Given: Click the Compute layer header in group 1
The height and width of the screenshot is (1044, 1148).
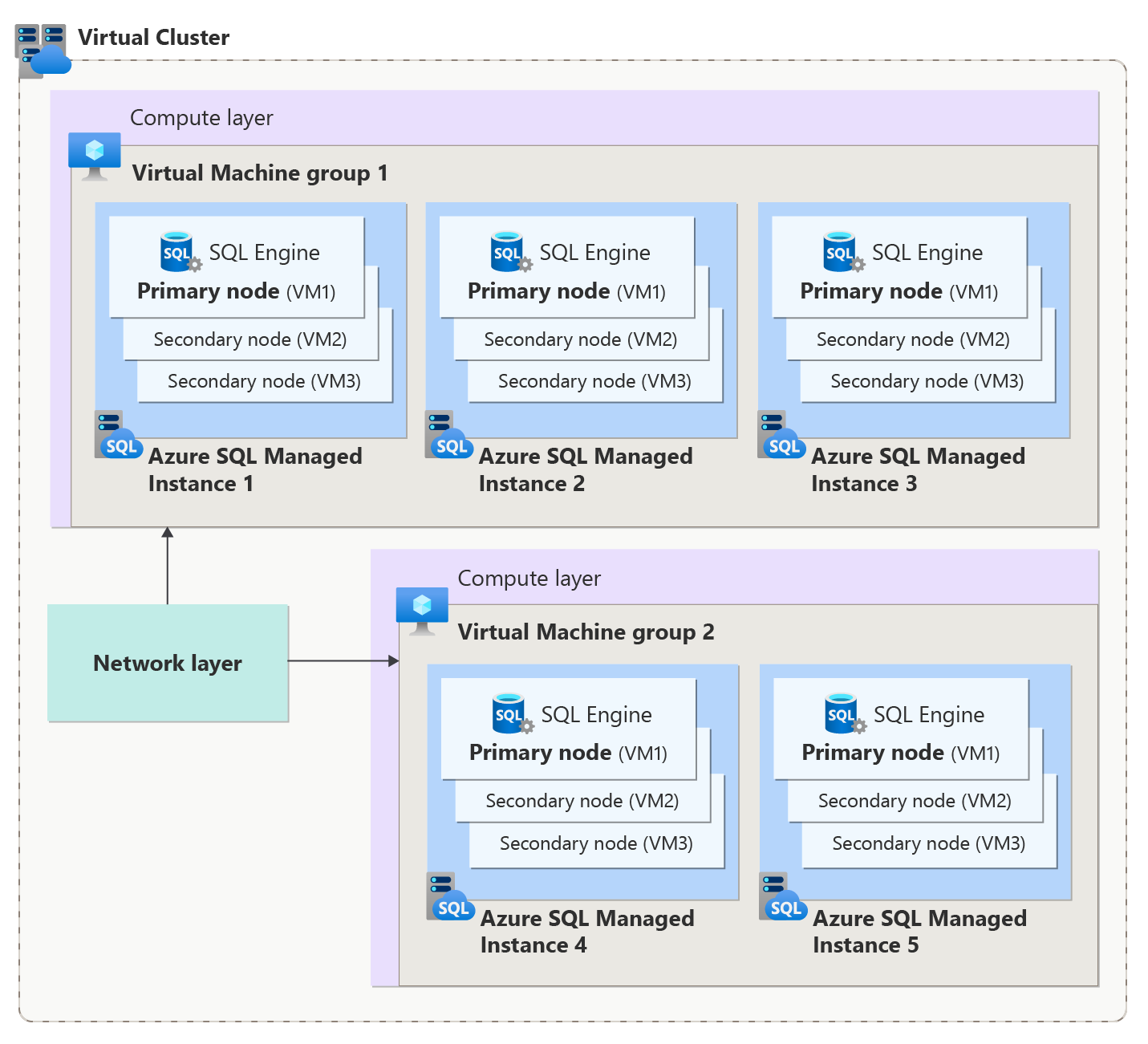Looking at the screenshot, I should tap(201, 117).
